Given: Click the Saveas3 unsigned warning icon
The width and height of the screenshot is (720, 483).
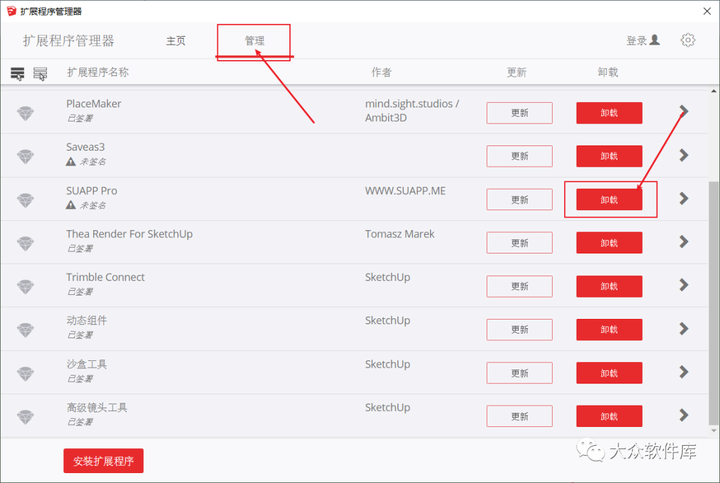Looking at the screenshot, I should (x=71, y=162).
